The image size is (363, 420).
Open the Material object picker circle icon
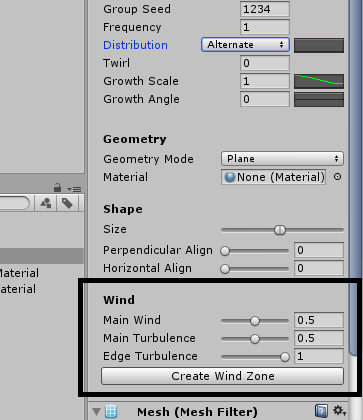click(x=337, y=177)
